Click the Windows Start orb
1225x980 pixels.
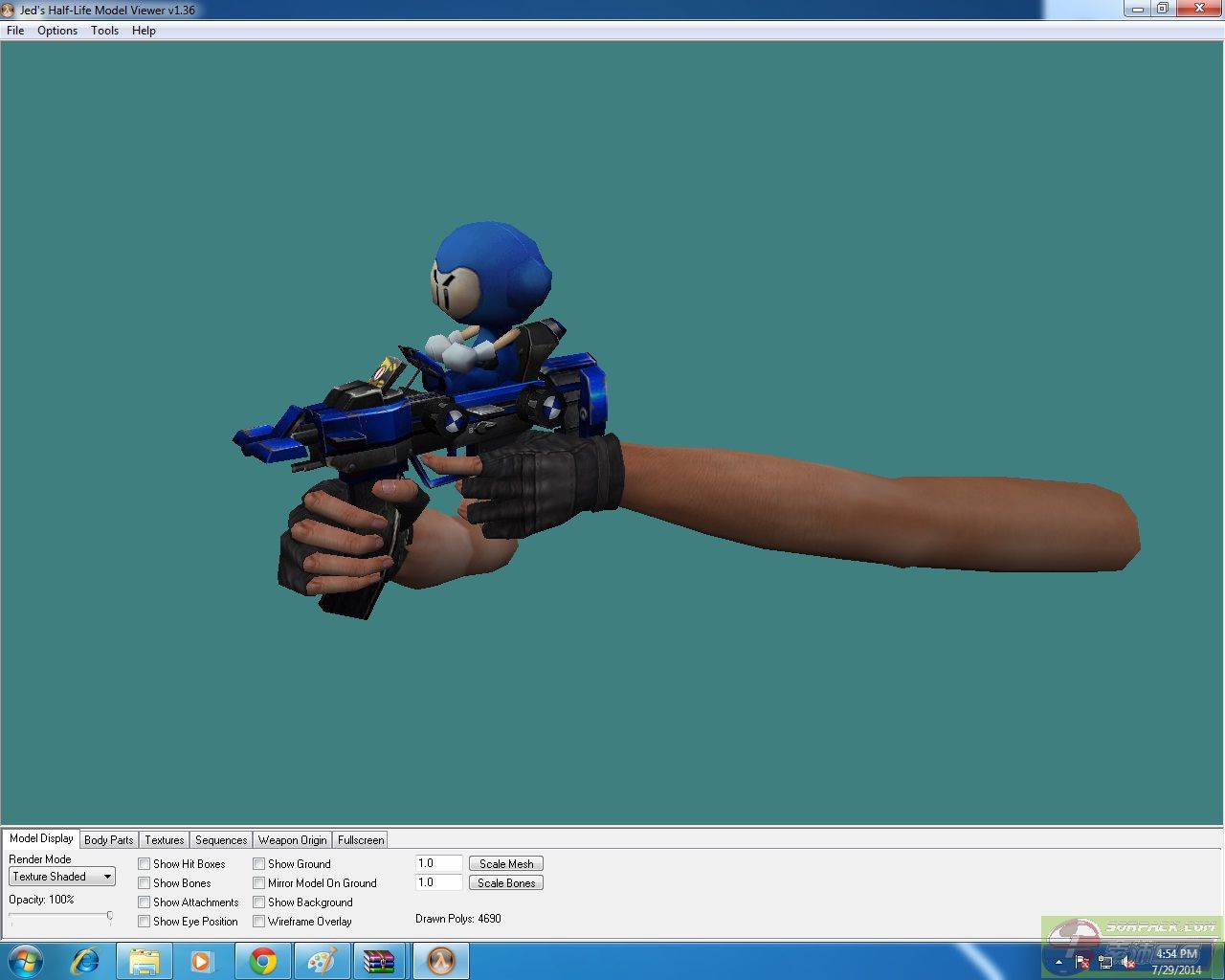coord(26,961)
